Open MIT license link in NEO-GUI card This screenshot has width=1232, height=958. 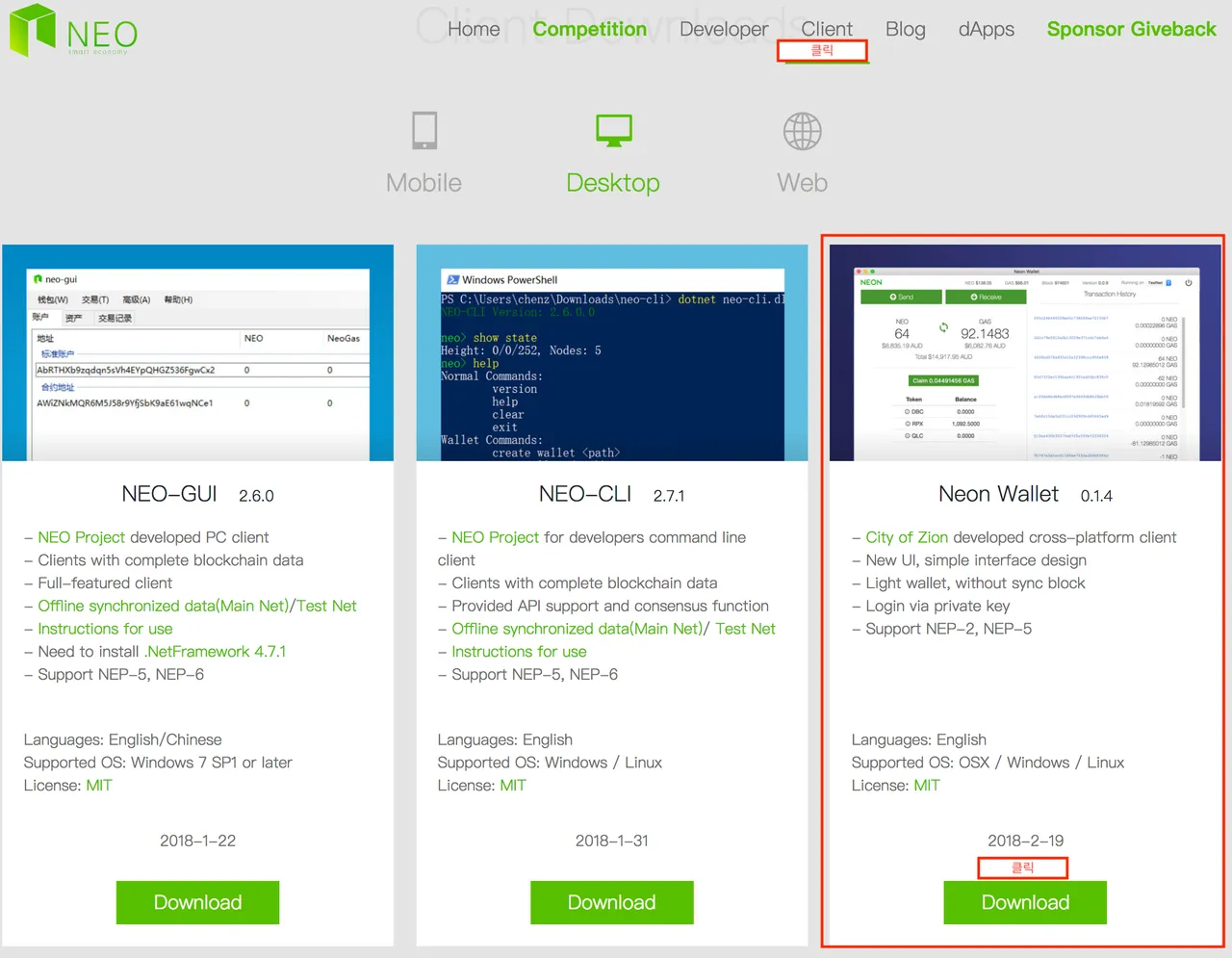99,786
